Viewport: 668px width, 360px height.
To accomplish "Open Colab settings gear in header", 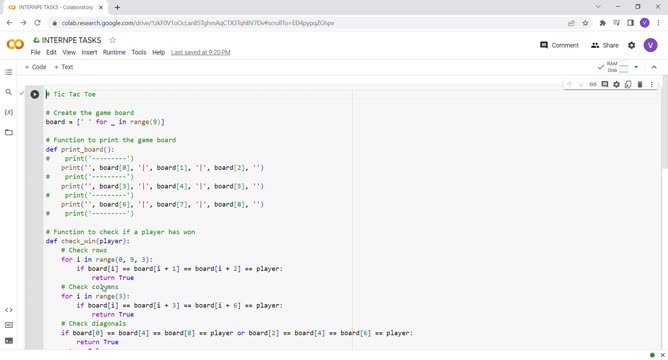I will click(631, 45).
